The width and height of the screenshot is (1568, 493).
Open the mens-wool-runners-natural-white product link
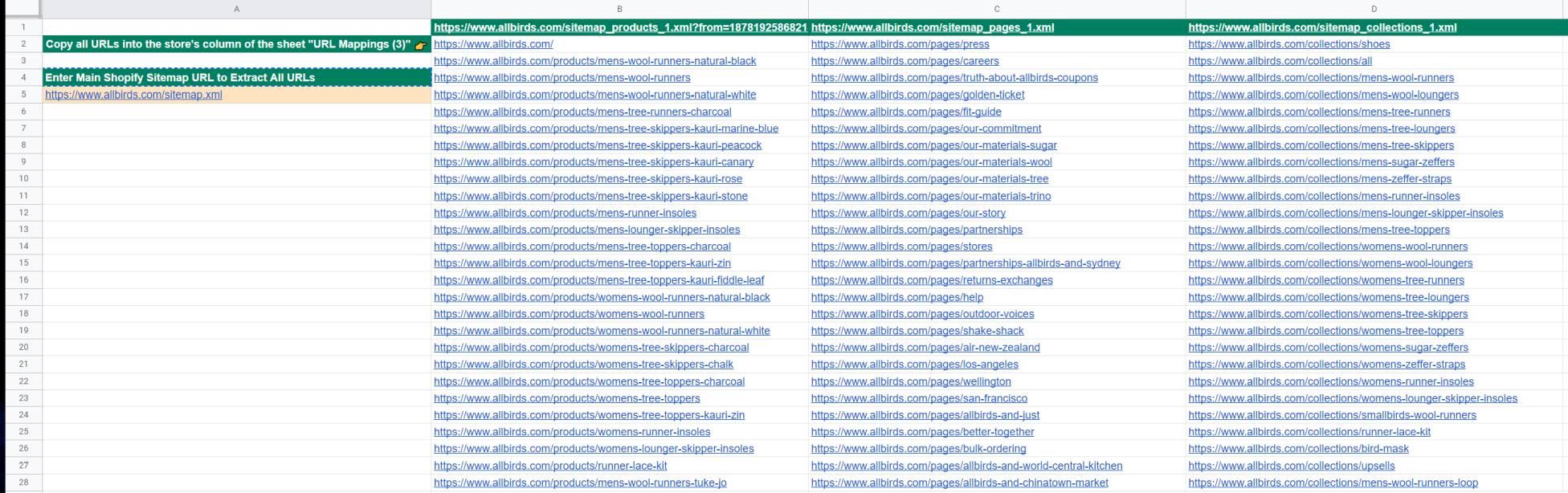[x=594, y=95]
